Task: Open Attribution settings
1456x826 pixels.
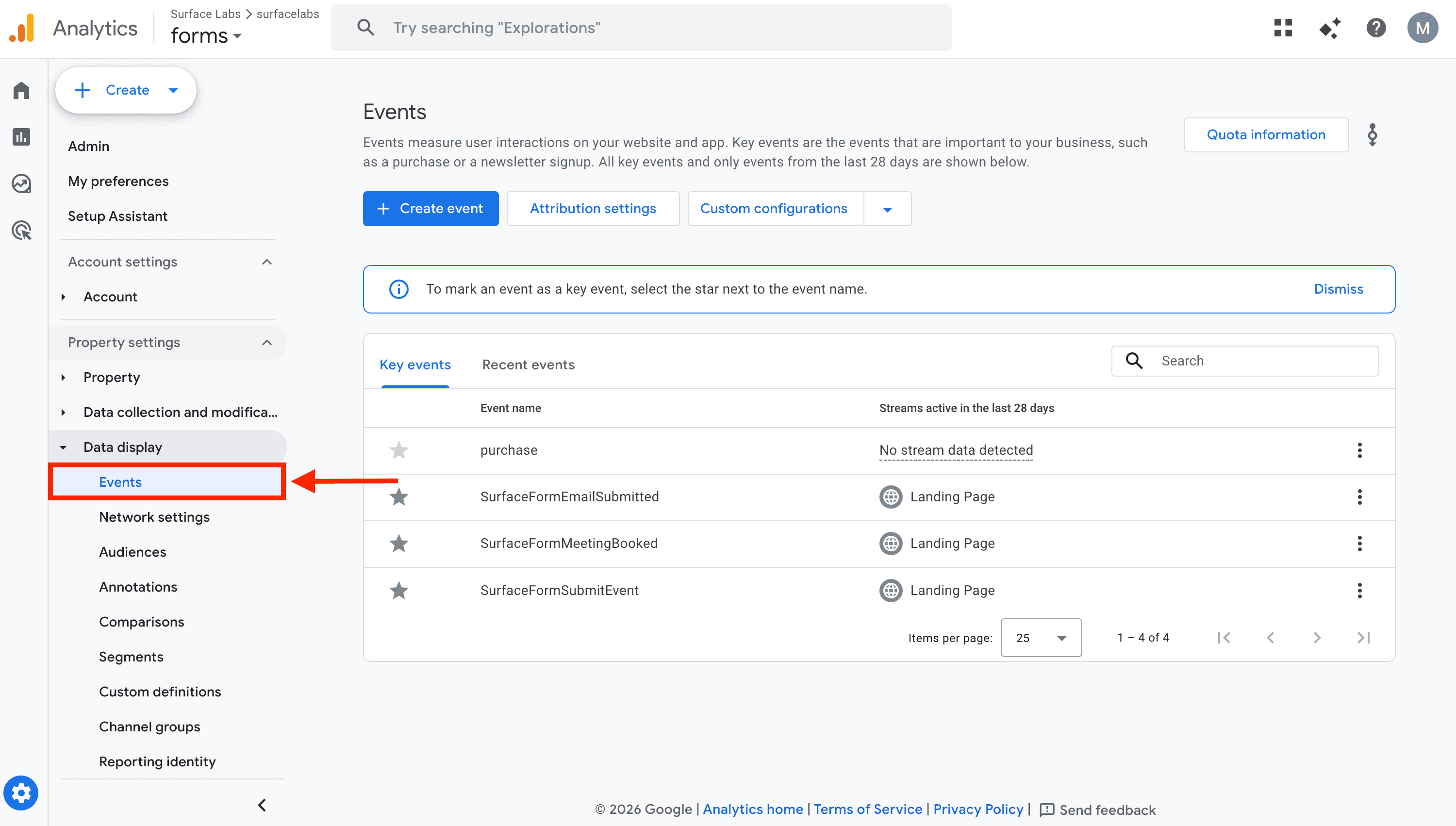Action: [593, 209]
